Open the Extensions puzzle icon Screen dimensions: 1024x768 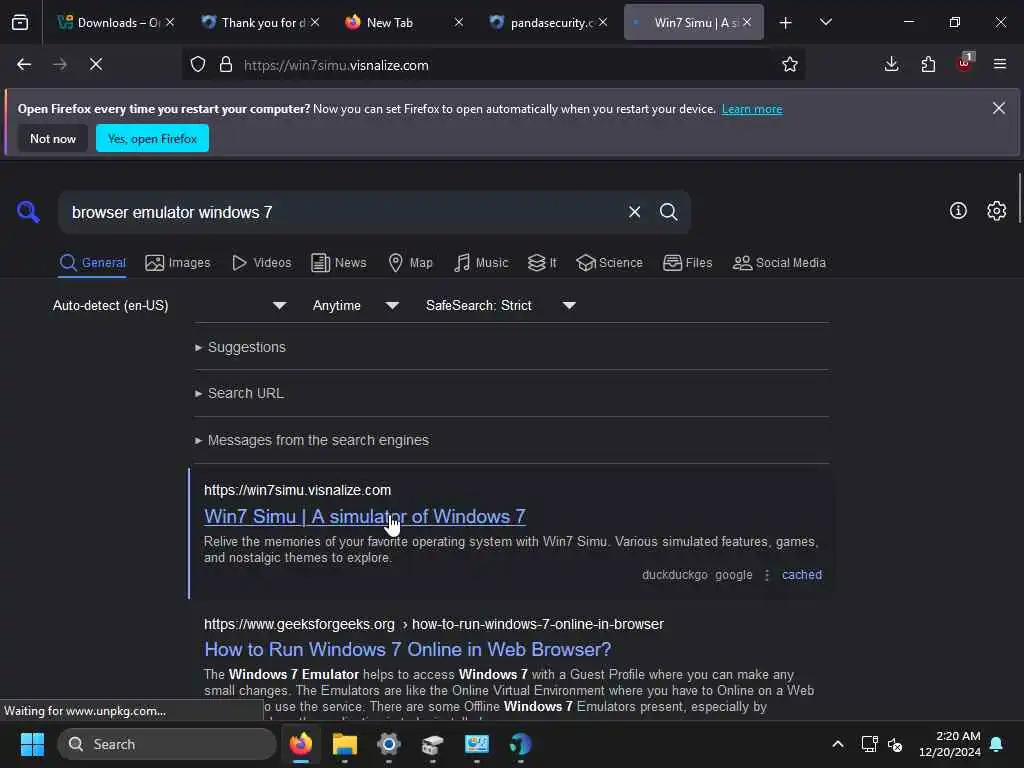(x=928, y=65)
